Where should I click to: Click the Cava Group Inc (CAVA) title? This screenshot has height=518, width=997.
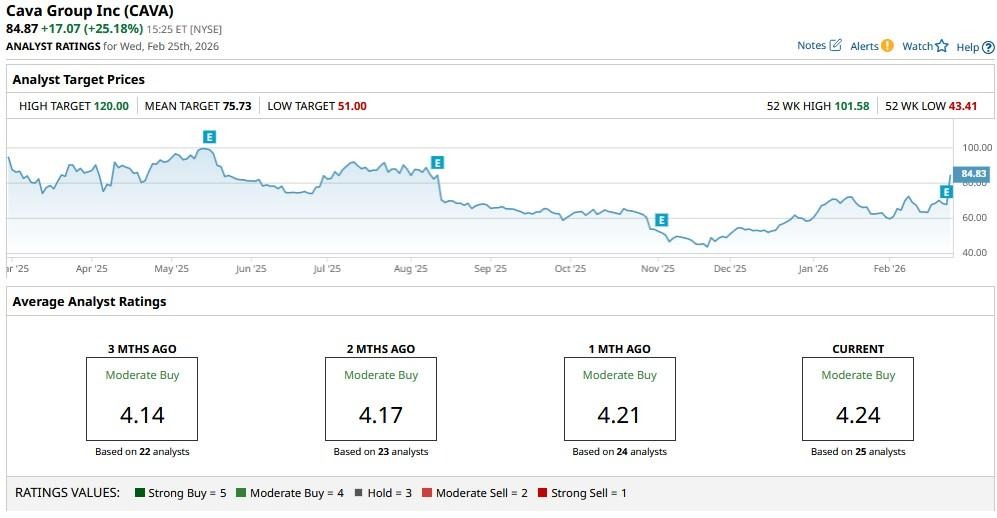point(90,11)
